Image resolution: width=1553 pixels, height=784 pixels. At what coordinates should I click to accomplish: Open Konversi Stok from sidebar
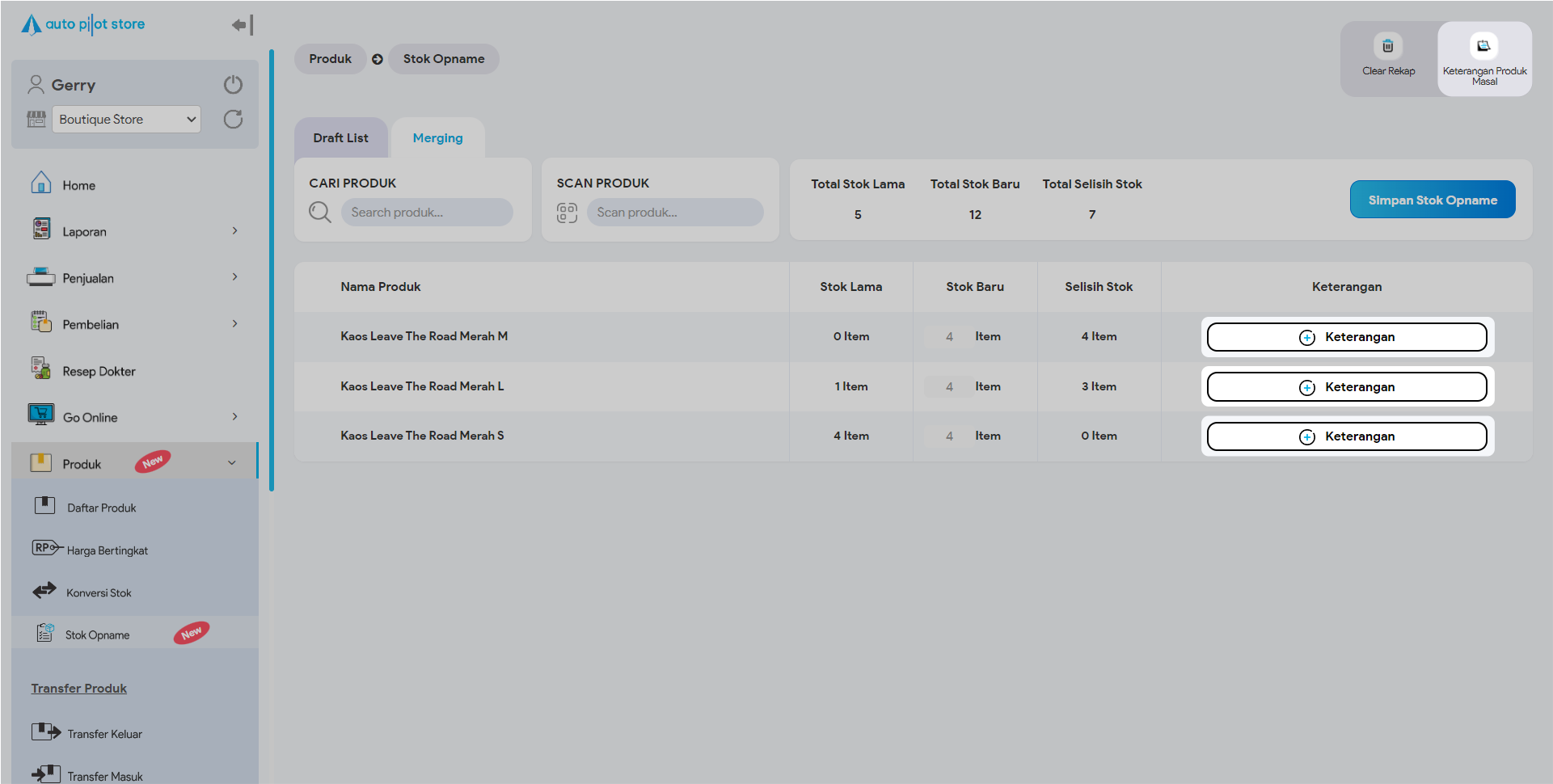pyautogui.click(x=99, y=592)
